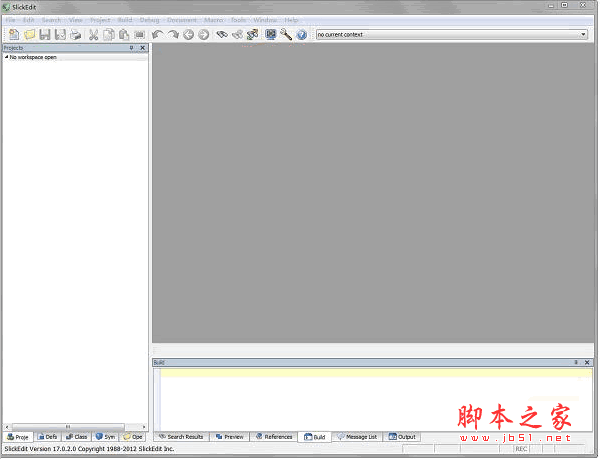Collapse the No workspace open tree node
The width and height of the screenshot is (600, 459).
tap(6, 57)
